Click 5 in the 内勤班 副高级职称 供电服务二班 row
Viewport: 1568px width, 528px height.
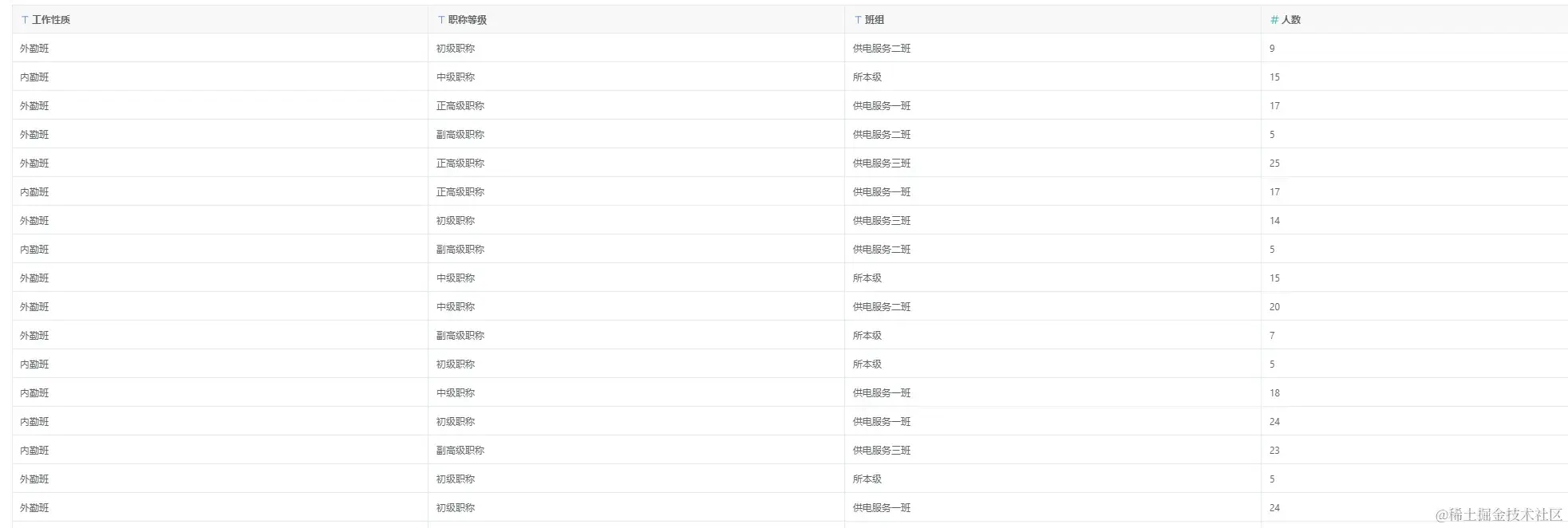click(1272, 250)
